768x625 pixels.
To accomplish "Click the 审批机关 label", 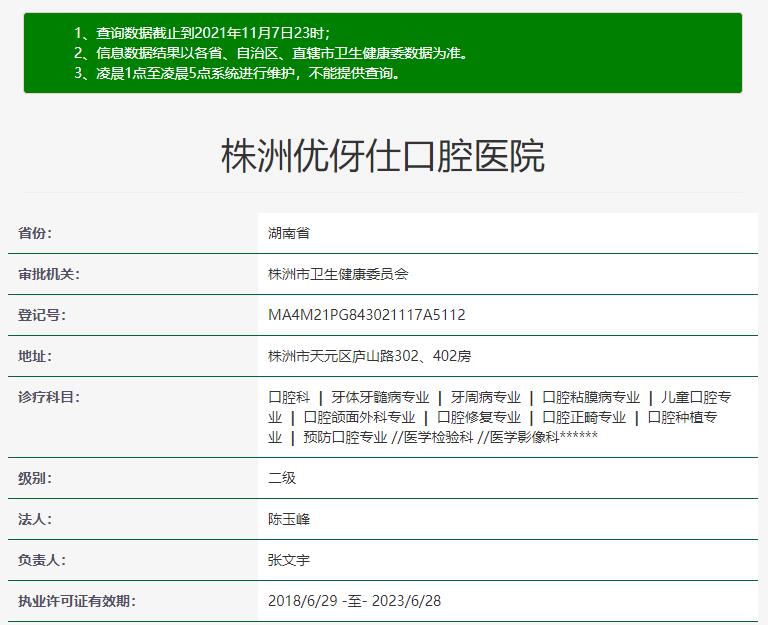I will pyautogui.click(x=48, y=274).
